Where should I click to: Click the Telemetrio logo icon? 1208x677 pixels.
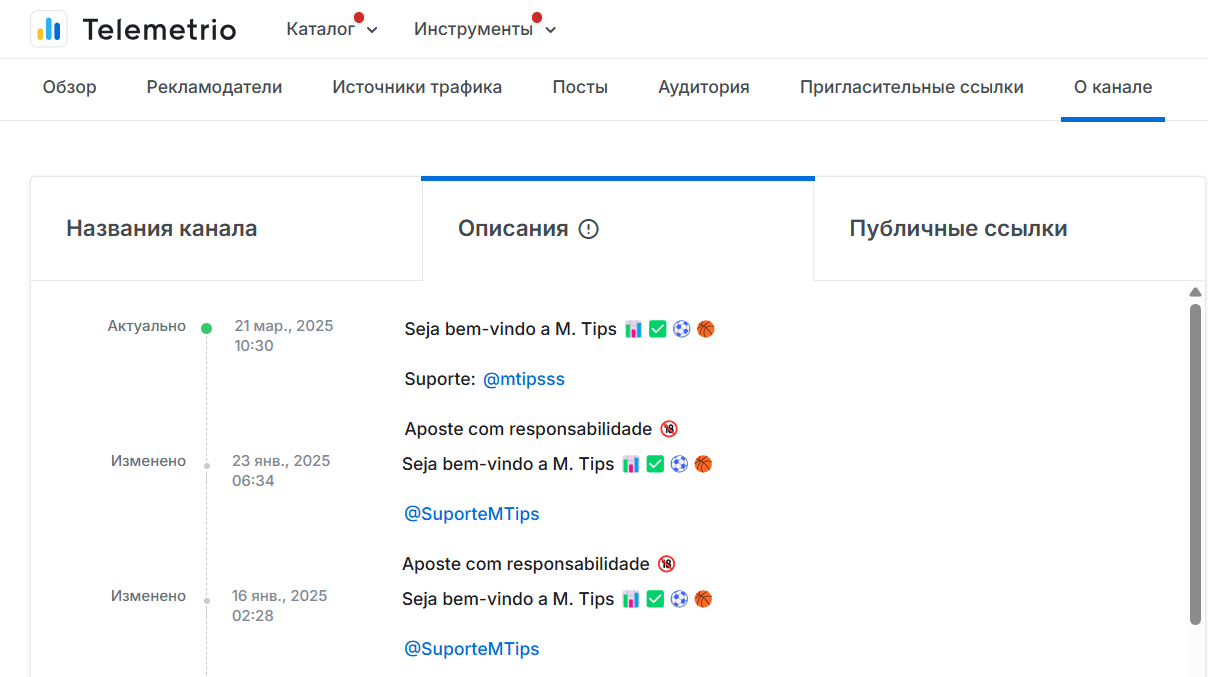(49, 29)
